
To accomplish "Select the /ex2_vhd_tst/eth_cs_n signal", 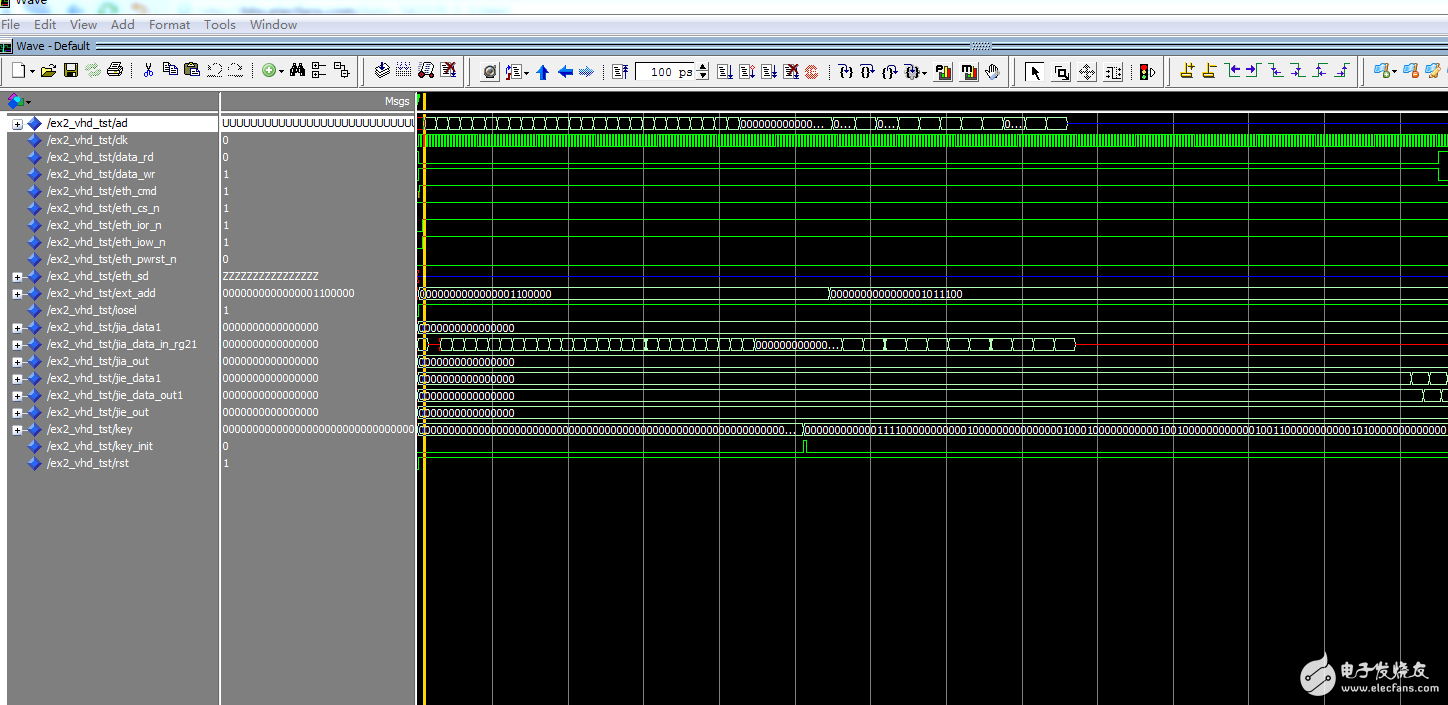I will [103, 208].
